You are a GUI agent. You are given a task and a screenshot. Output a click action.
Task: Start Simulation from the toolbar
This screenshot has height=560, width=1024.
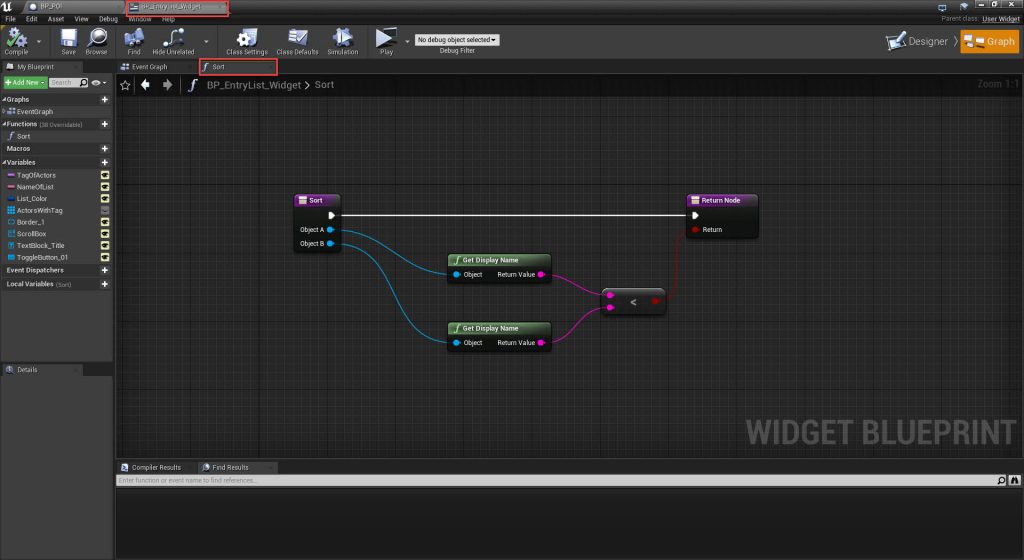point(343,38)
